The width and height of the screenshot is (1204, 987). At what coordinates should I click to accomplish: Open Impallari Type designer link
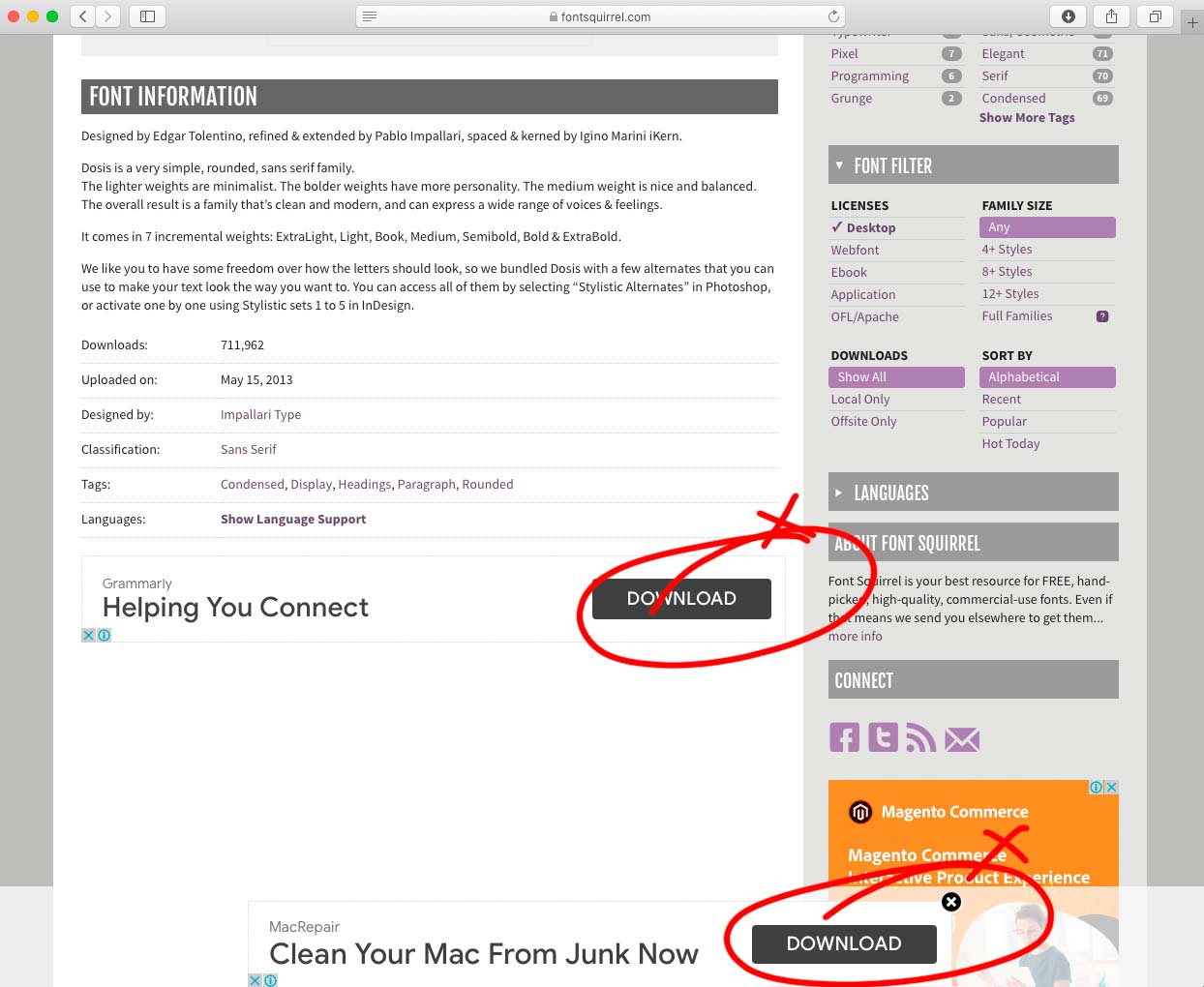tap(260, 414)
